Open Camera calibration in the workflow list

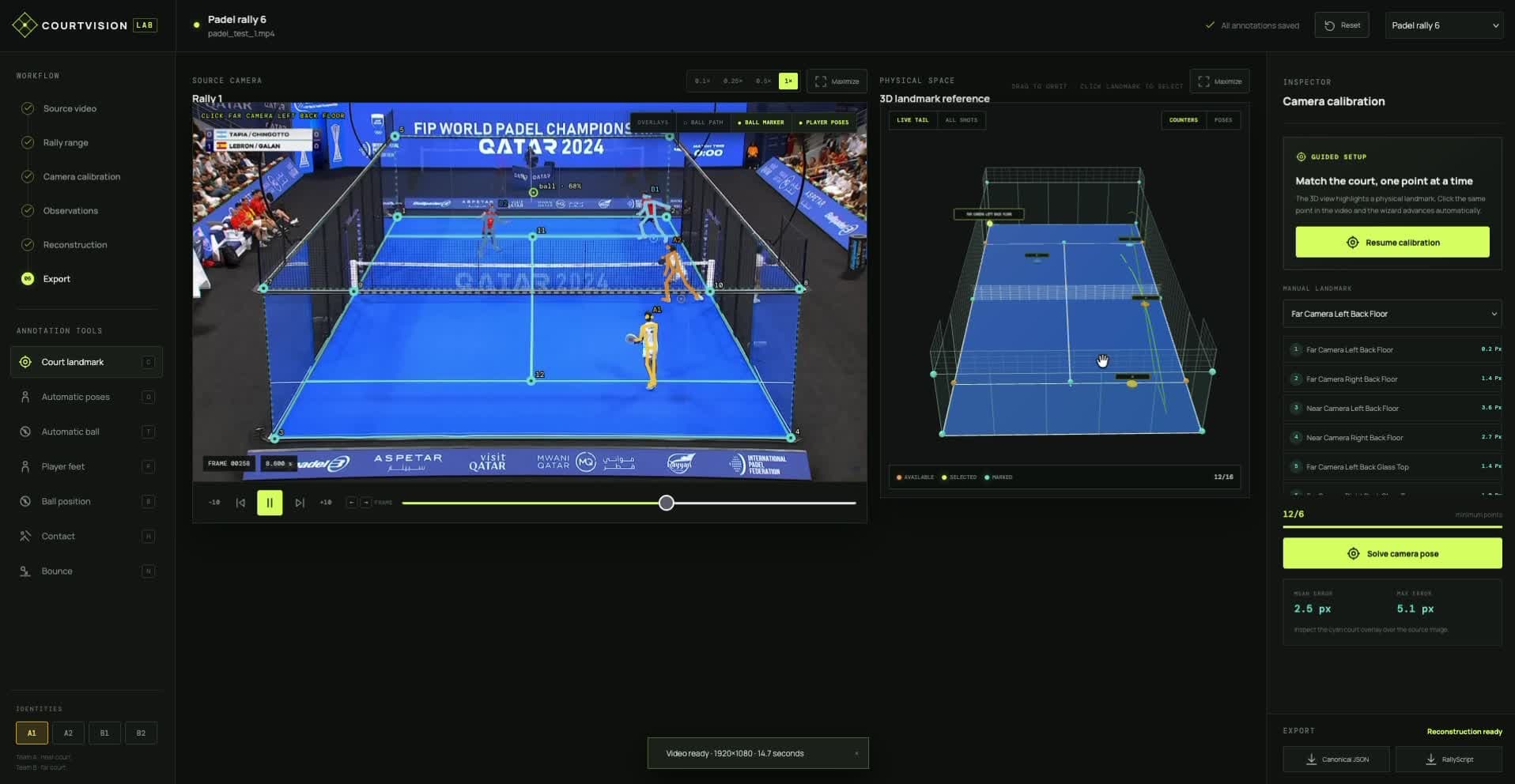click(x=81, y=176)
